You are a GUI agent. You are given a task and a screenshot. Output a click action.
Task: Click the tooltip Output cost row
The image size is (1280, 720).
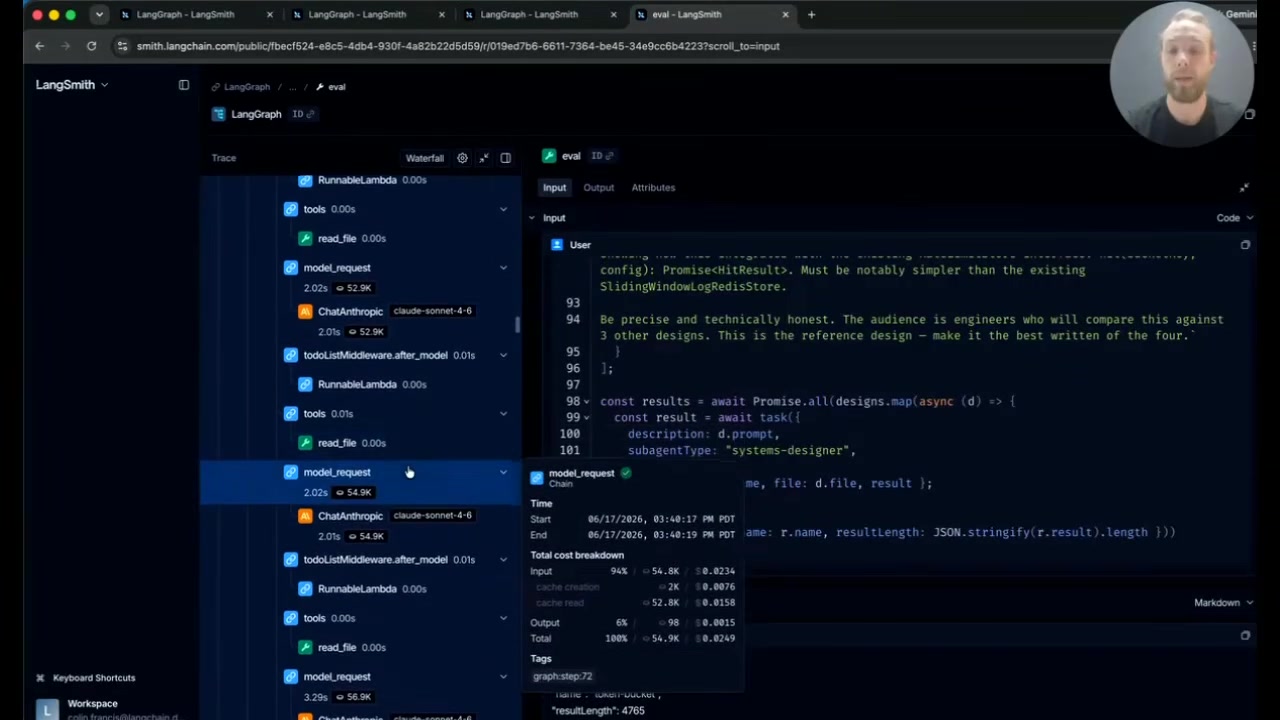click(x=633, y=623)
